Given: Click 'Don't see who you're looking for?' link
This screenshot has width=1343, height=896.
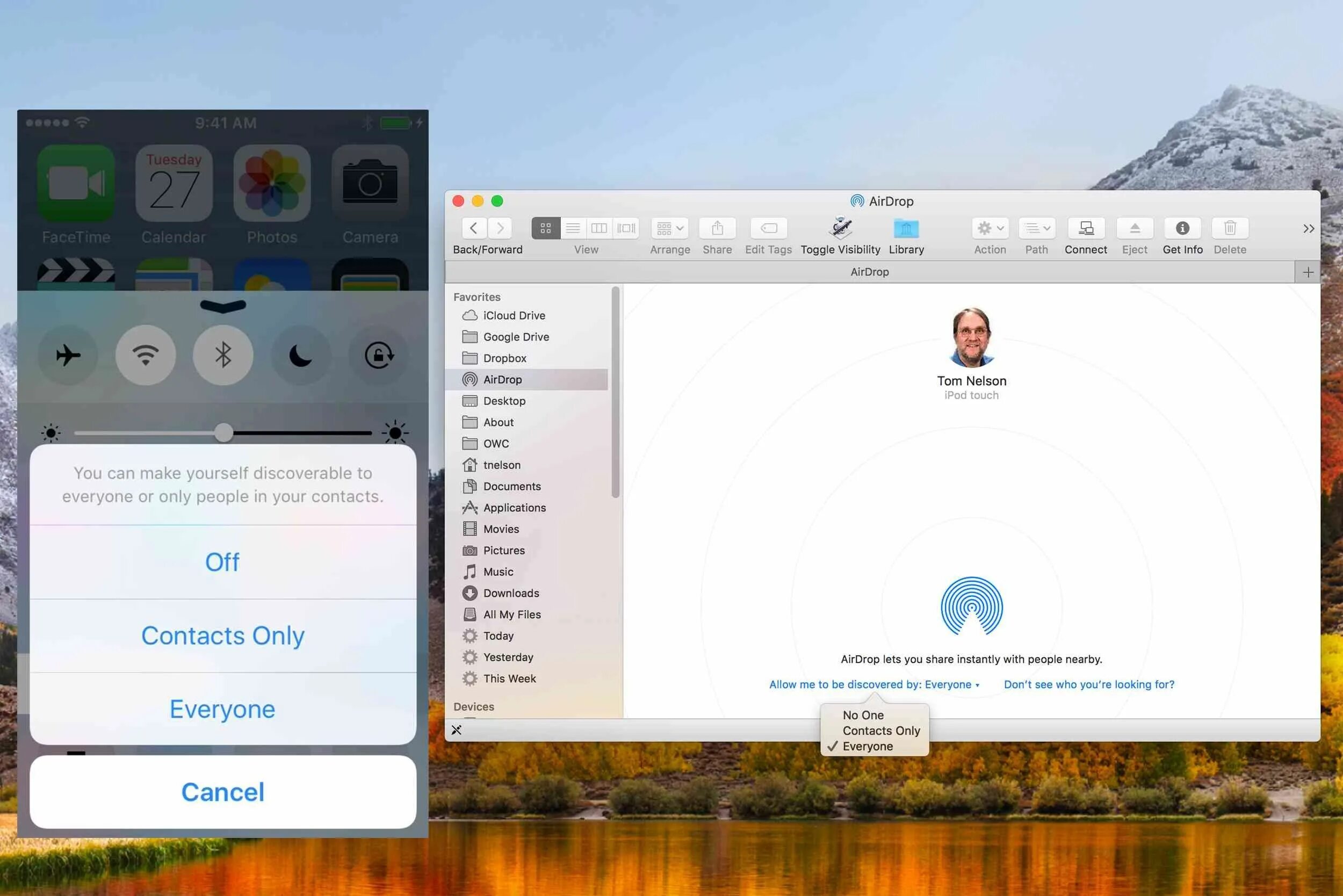Looking at the screenshot, I should (1089, 684).
